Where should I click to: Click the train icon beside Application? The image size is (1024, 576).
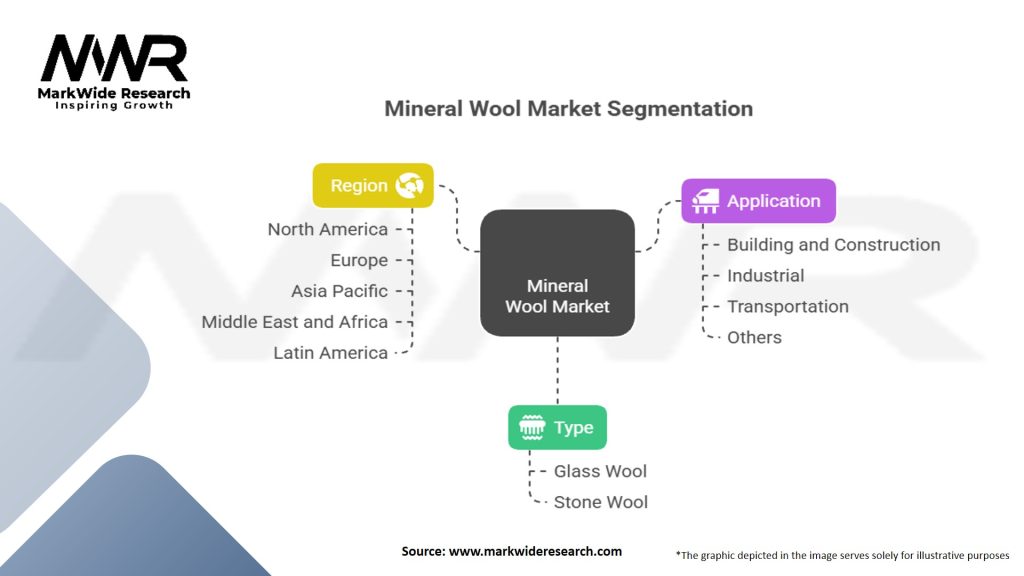point(705,201)
